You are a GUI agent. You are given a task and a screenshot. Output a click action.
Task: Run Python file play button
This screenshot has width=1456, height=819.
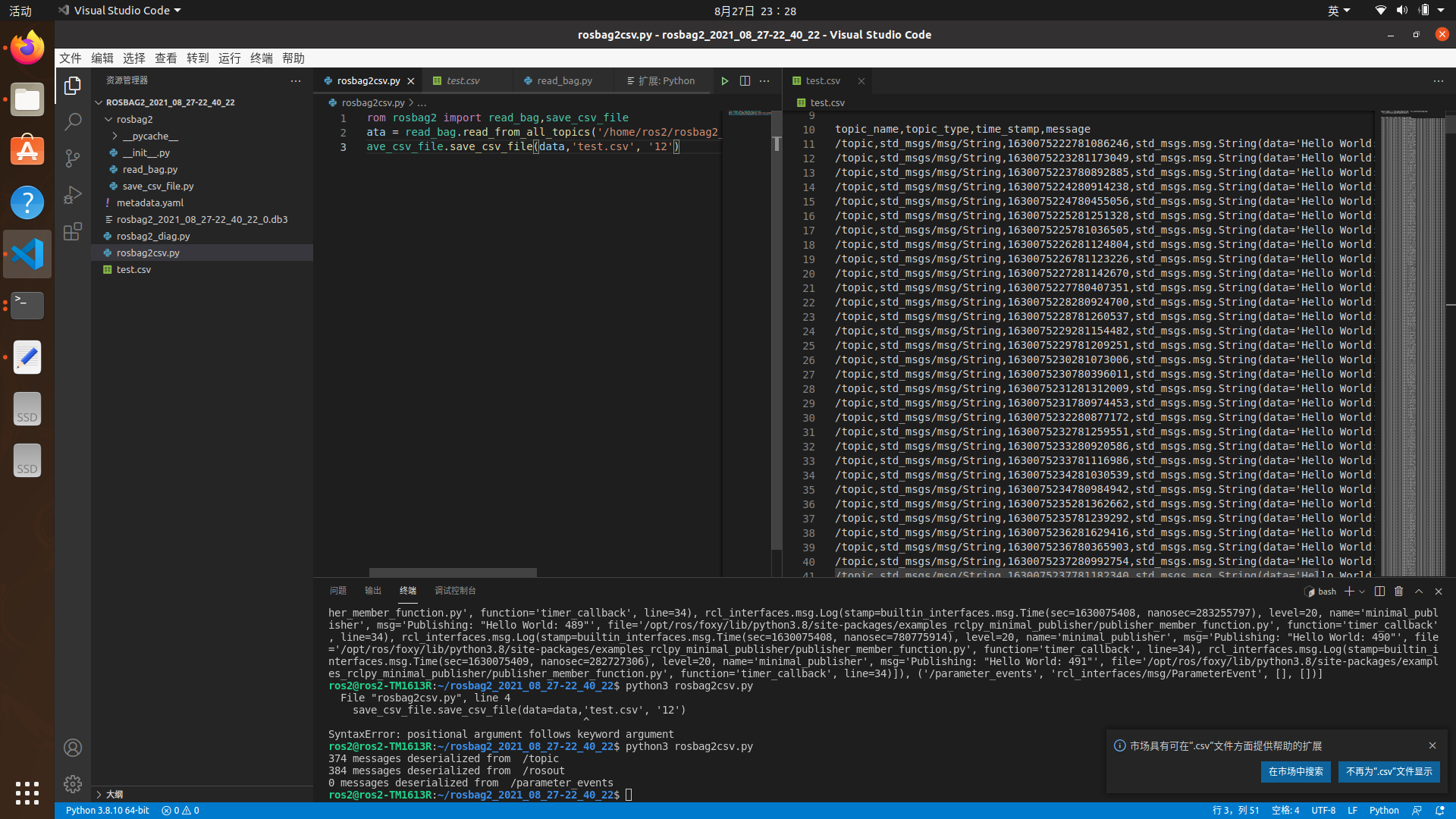[x=724, y=81]
